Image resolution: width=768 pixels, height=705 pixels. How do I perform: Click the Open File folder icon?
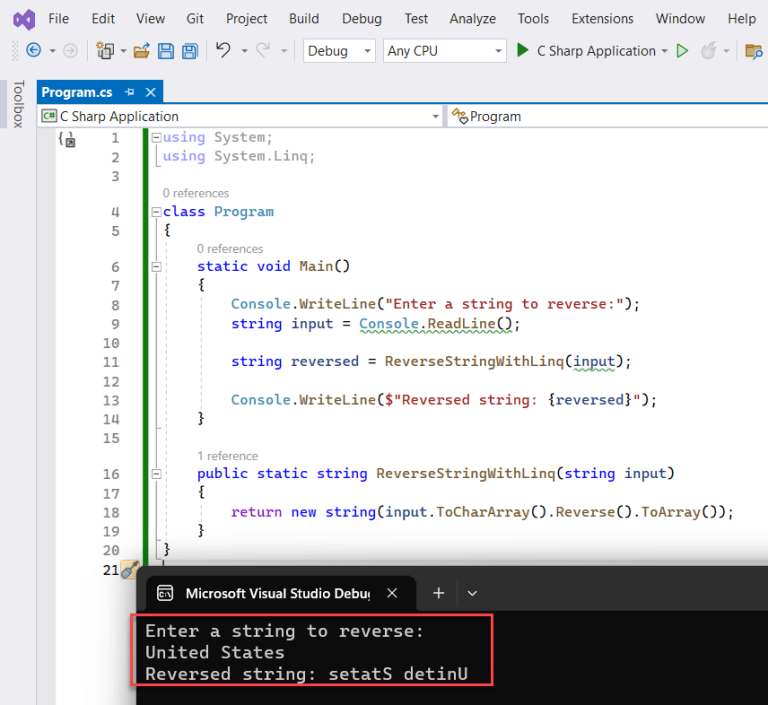142,50
